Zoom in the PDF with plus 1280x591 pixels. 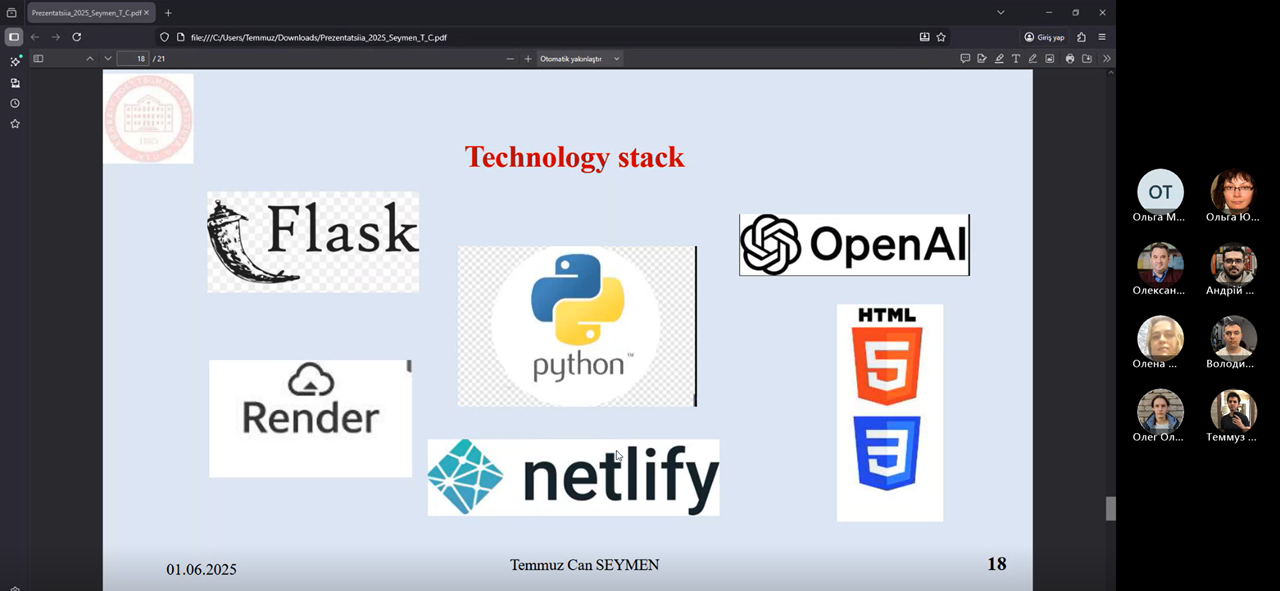pos(528,59)
